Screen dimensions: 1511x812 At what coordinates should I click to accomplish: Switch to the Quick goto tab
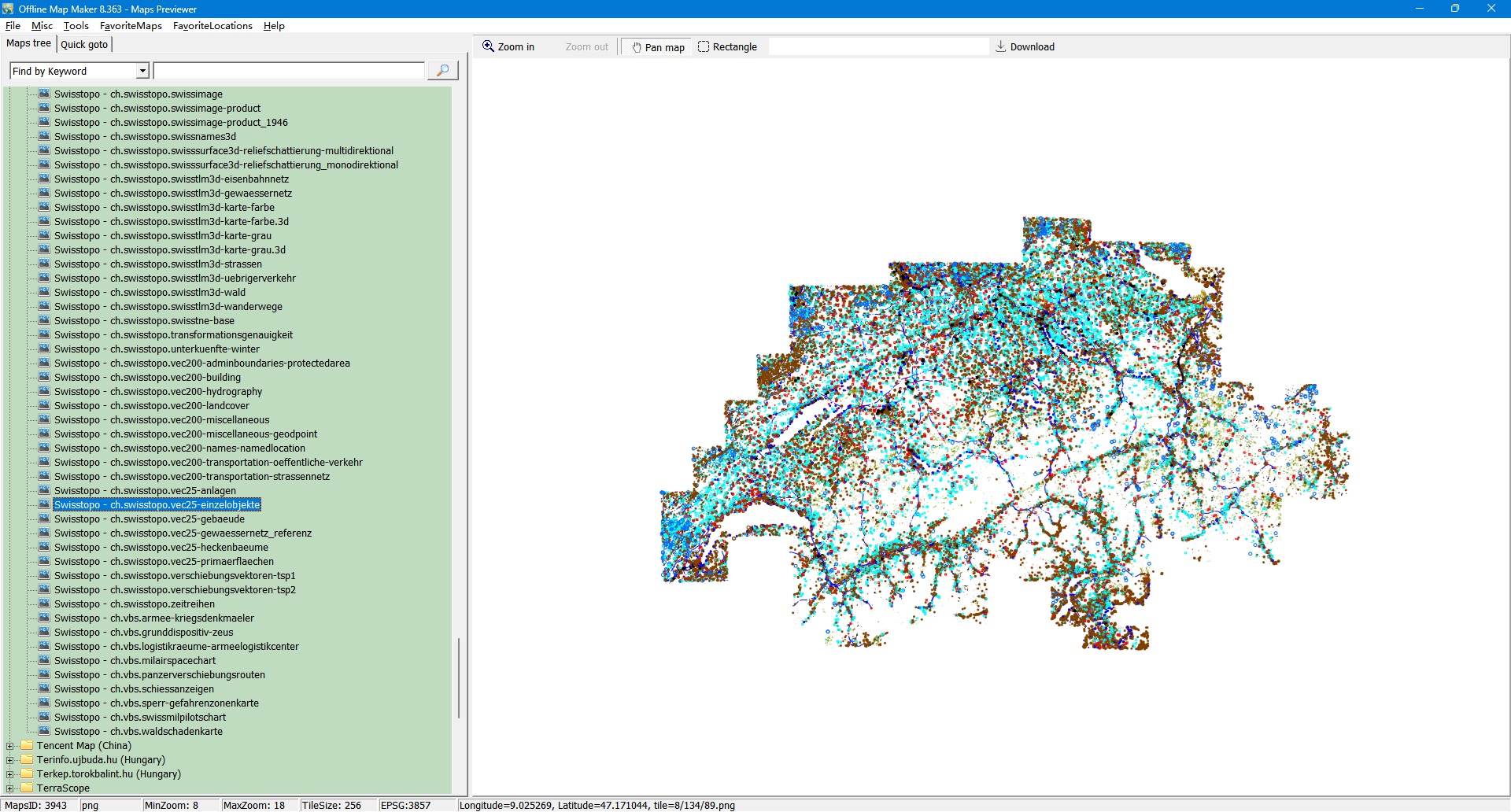(84, 44)
